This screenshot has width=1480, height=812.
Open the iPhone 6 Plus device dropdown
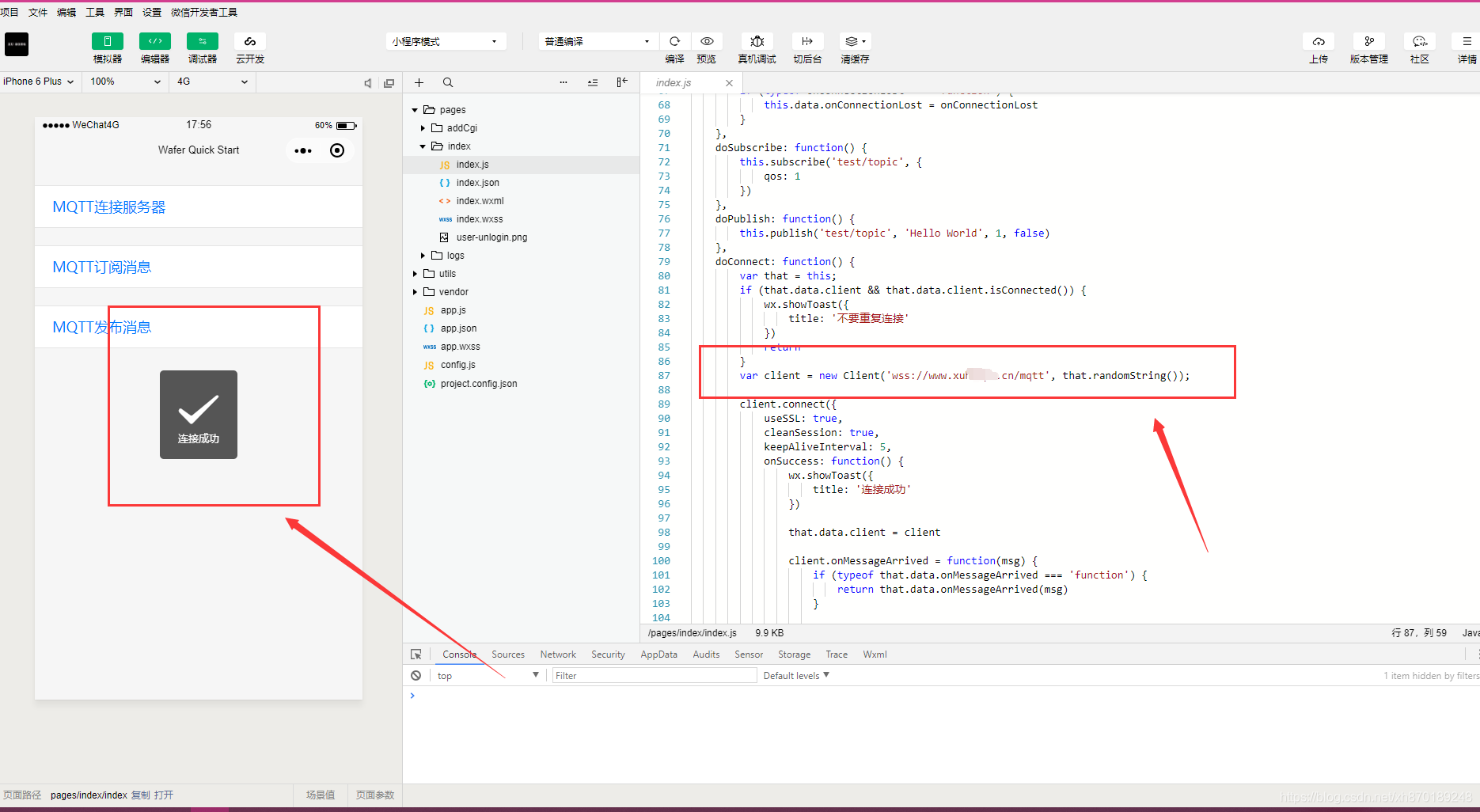pos(39,82)
